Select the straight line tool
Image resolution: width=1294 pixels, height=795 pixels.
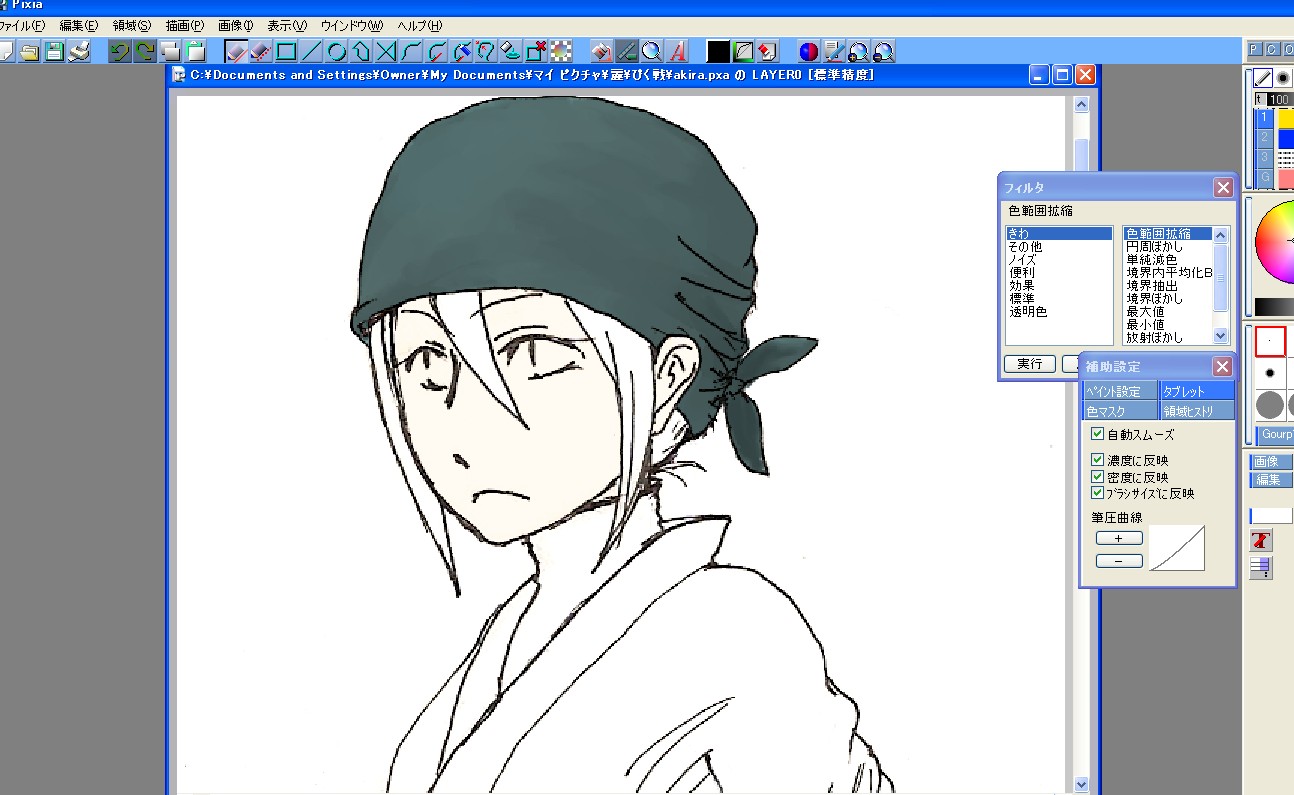point(311,51)
